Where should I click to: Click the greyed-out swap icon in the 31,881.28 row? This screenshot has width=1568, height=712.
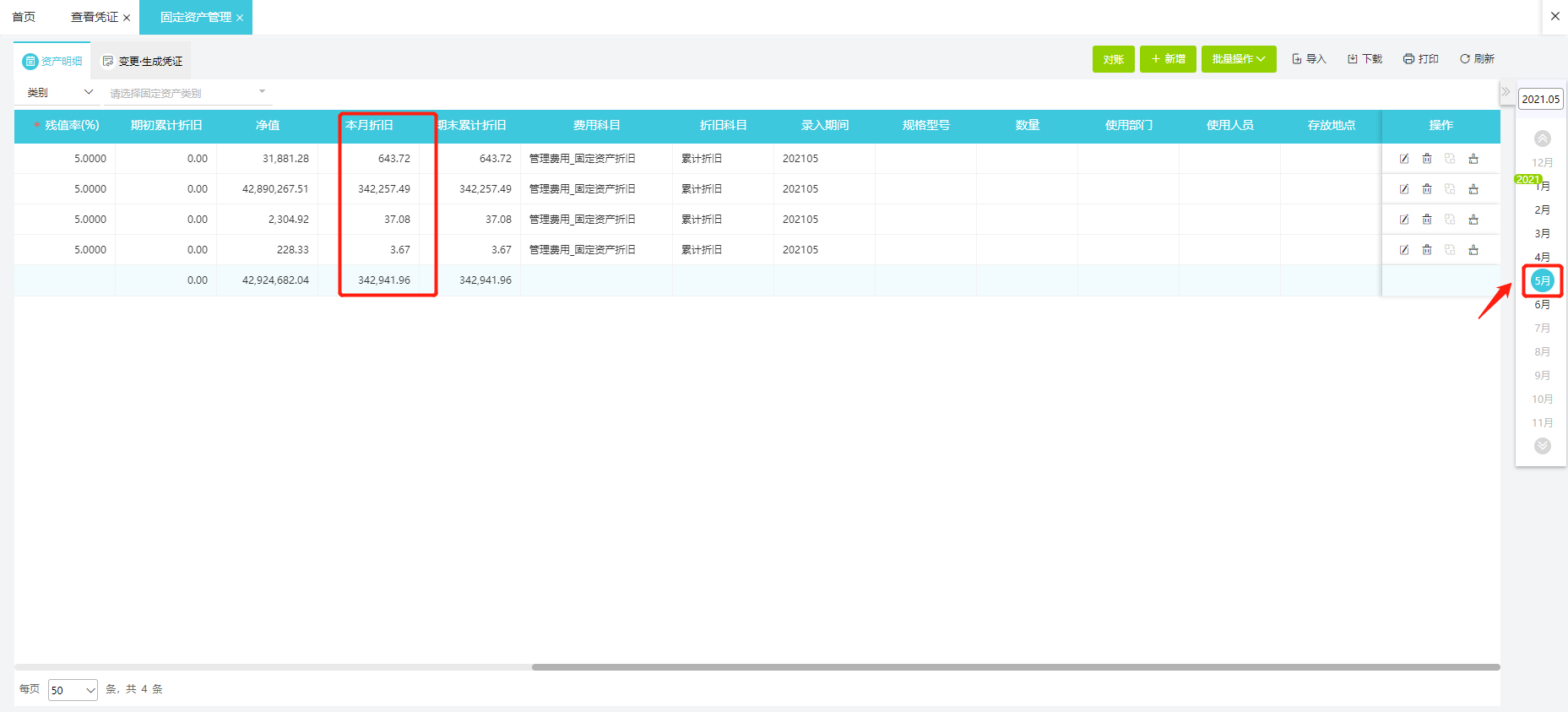tap(1450, 159)
